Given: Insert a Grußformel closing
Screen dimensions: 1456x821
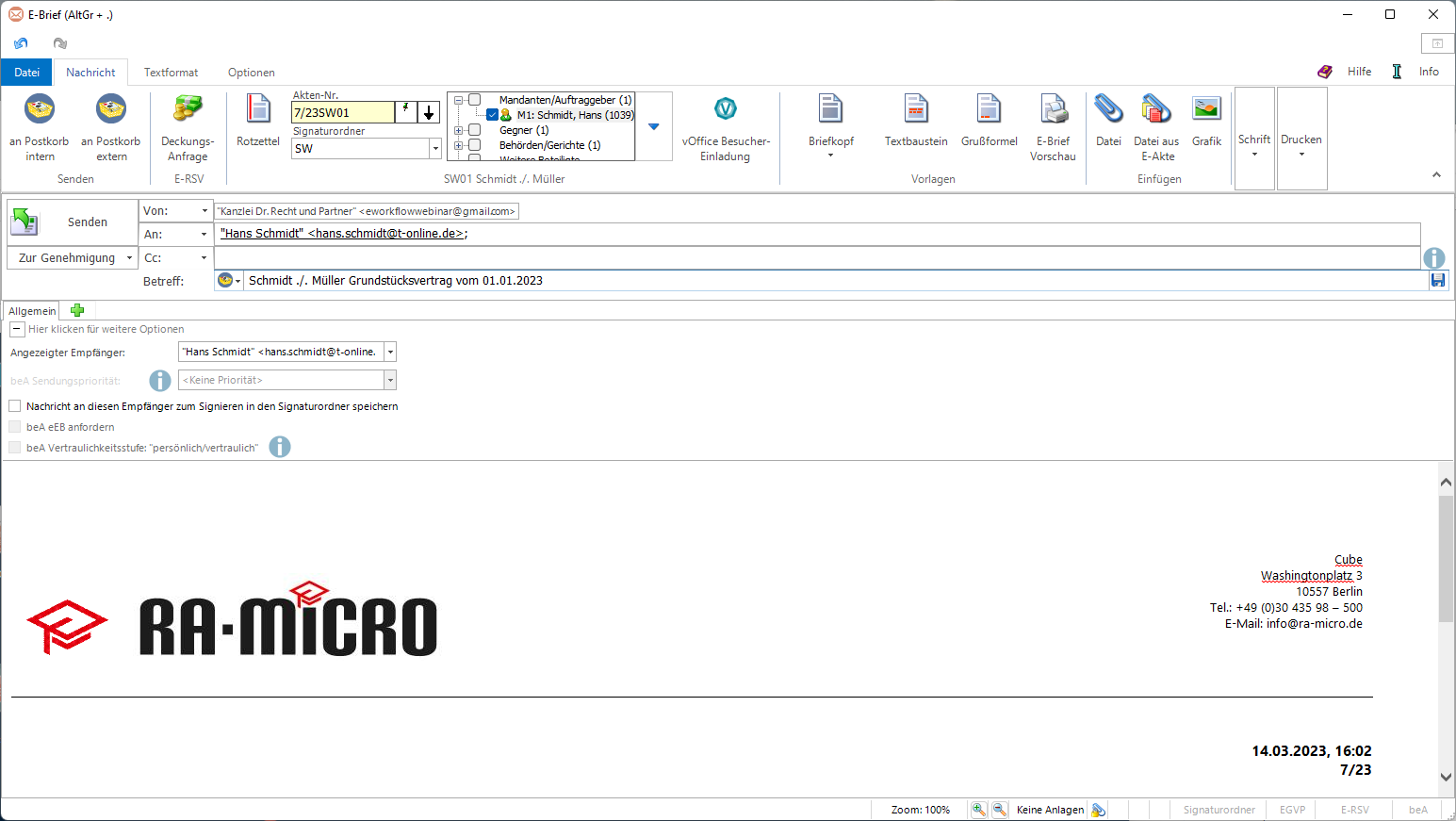Looking at the screenshot, I should click(990, 121).
